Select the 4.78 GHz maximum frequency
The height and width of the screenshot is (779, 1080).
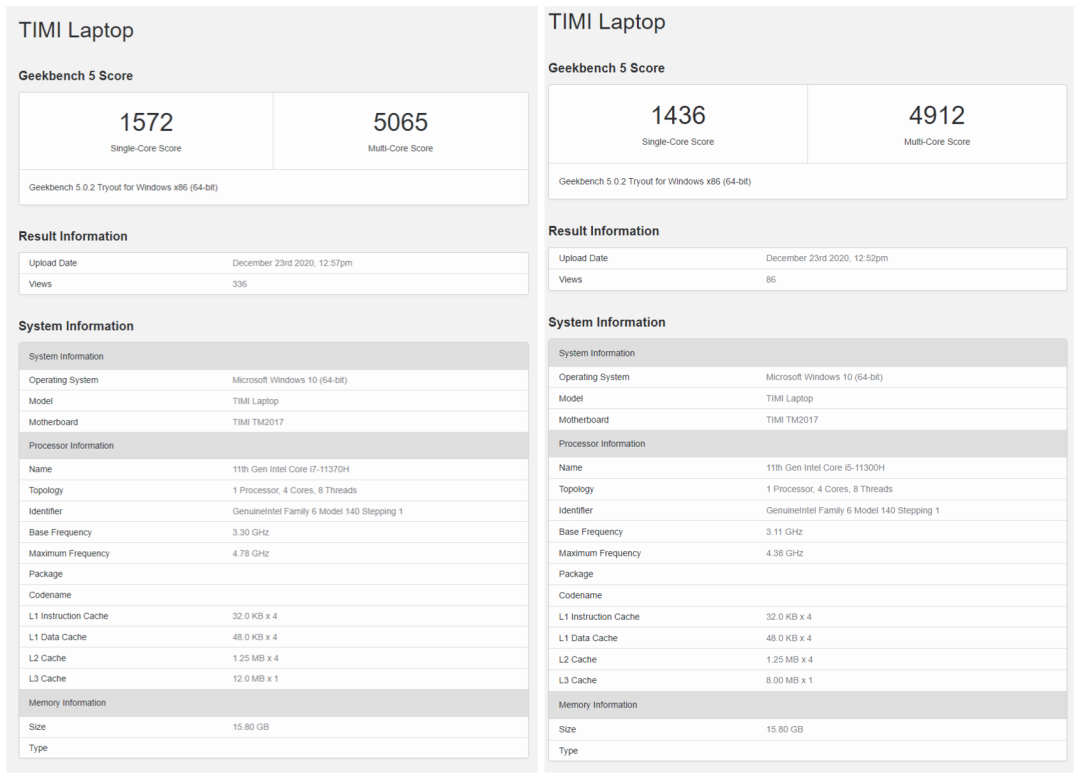(250, 553)
